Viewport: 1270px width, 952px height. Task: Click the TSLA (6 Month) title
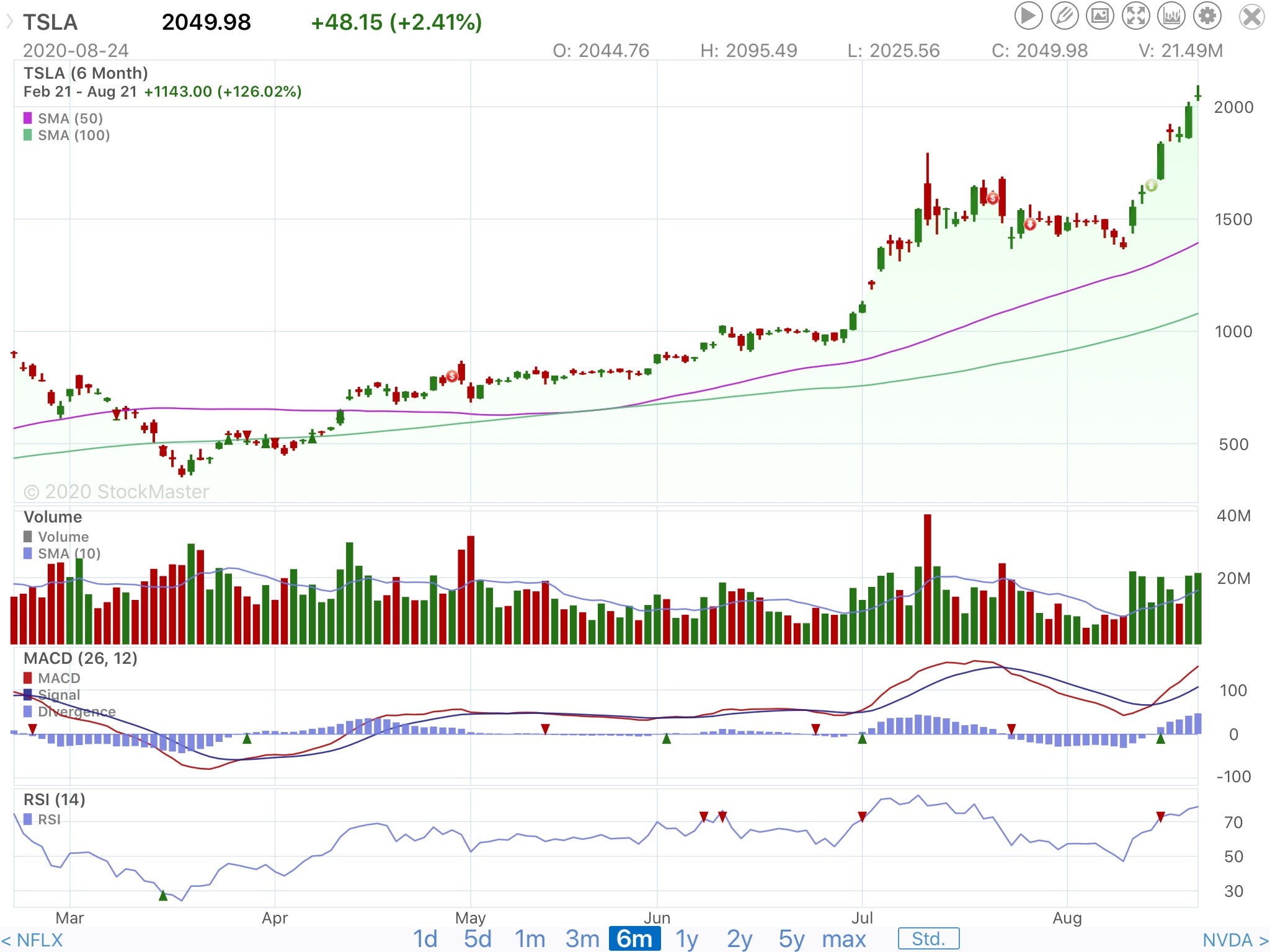click(86, 73)
